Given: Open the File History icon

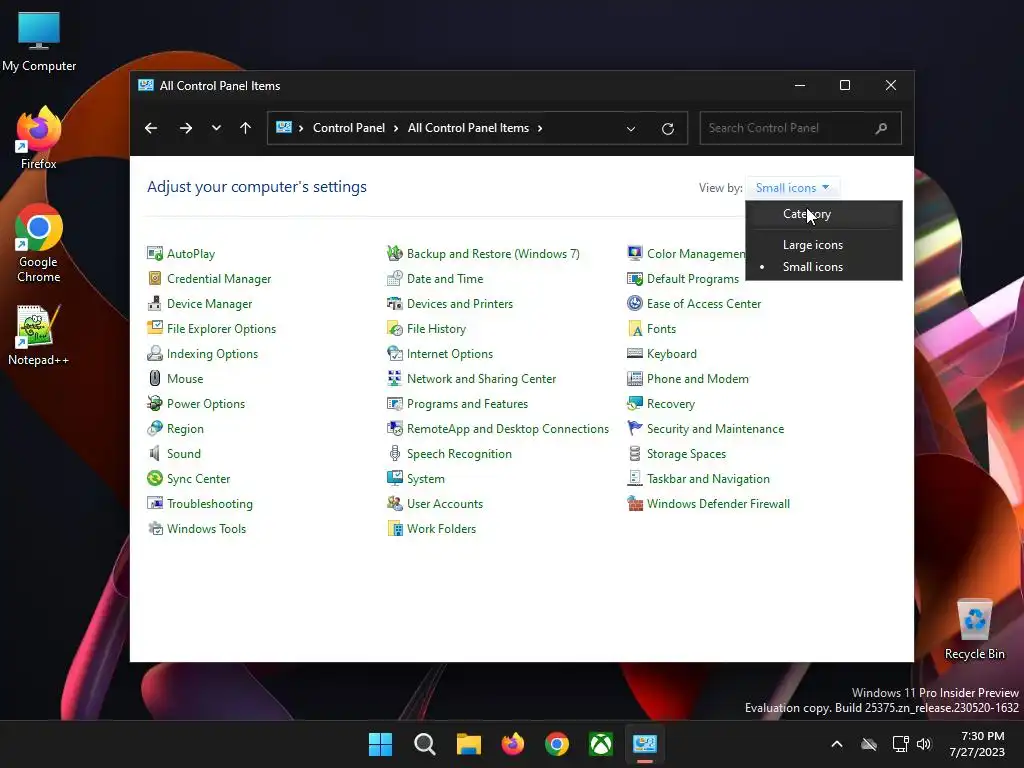Looking at the screenshot, I should [x=394, y=328].
